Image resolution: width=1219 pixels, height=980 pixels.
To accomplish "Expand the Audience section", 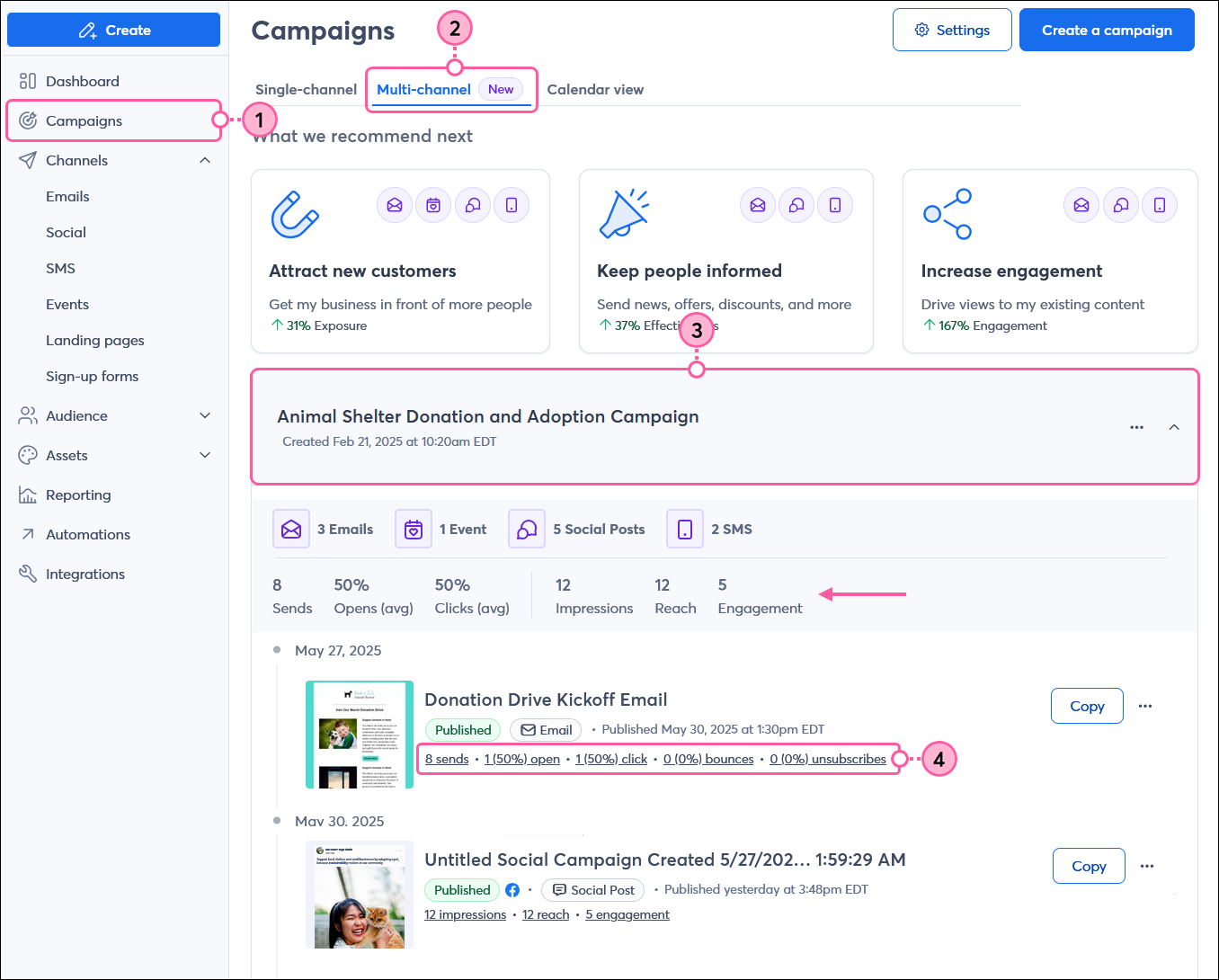I will [205, 415].
